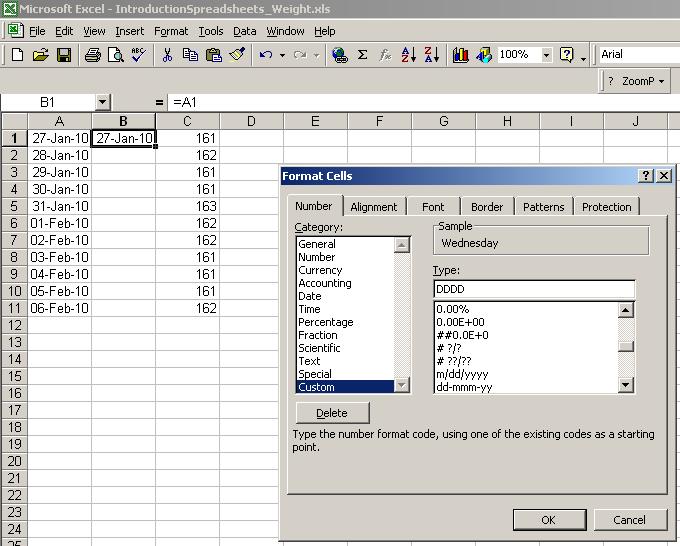Image resolution: width=680 pixels, height=546 pixels.
Task: Switch to the Alignment tab
Action: (x=373, y=207)
